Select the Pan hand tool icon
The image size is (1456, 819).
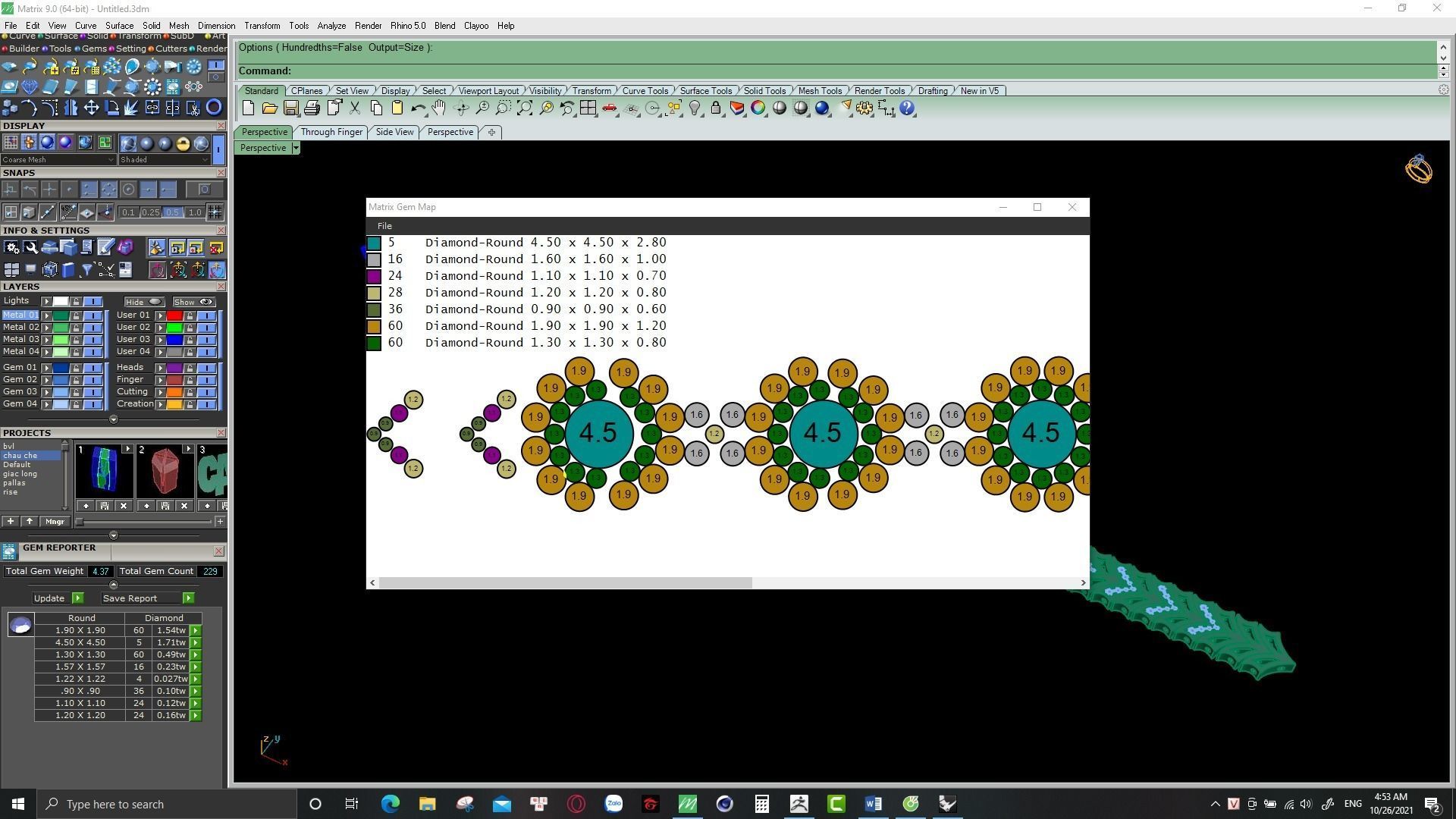tap(439, 108)
